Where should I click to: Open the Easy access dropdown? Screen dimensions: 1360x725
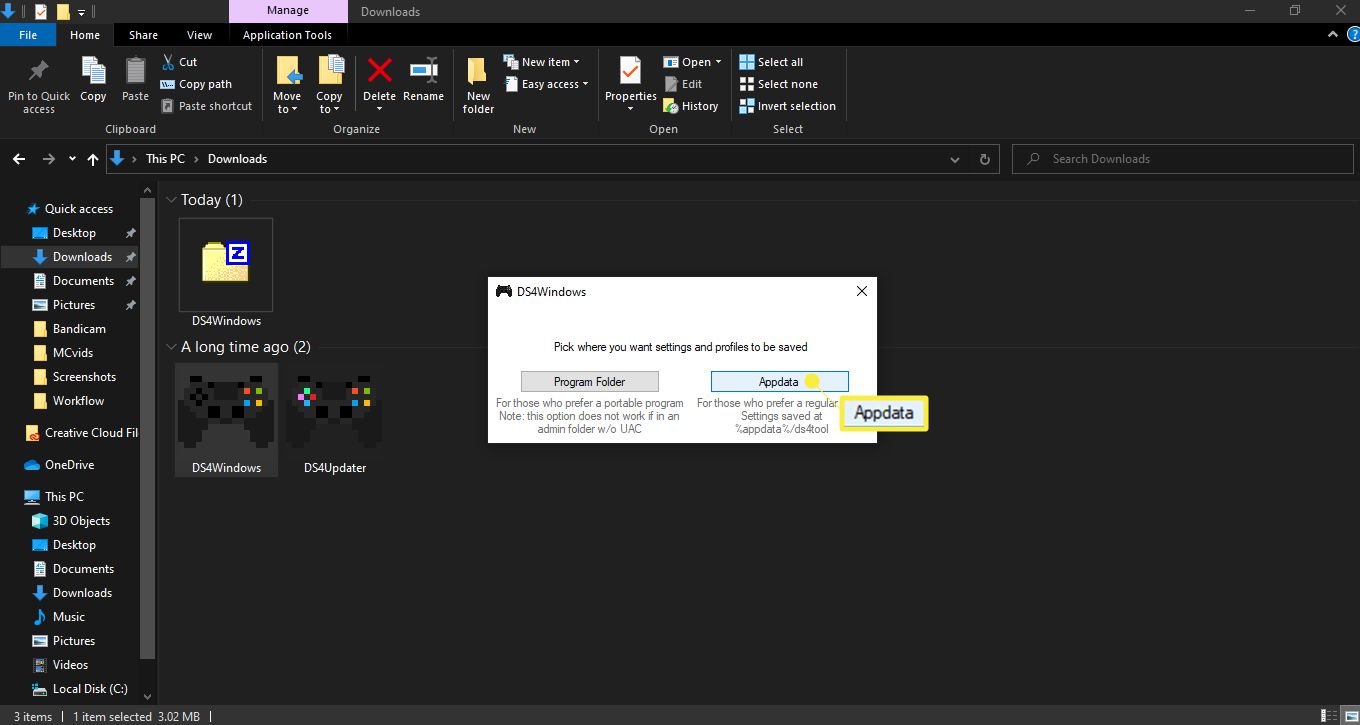(546, 84)
